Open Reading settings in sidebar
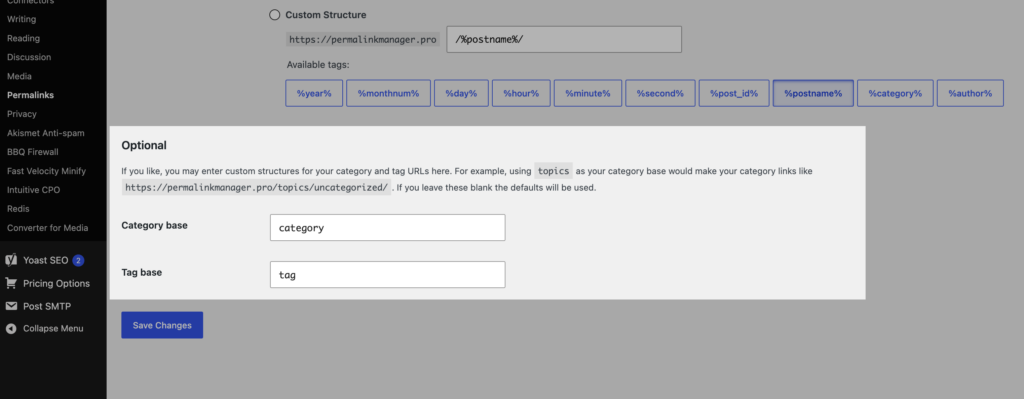This screenshot has width=1024, height=399. pyautogui.click(x=24, y=38)
